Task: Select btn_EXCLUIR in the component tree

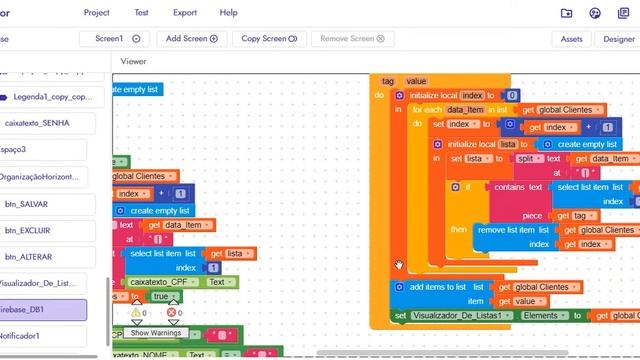Action: click(47, 231)
